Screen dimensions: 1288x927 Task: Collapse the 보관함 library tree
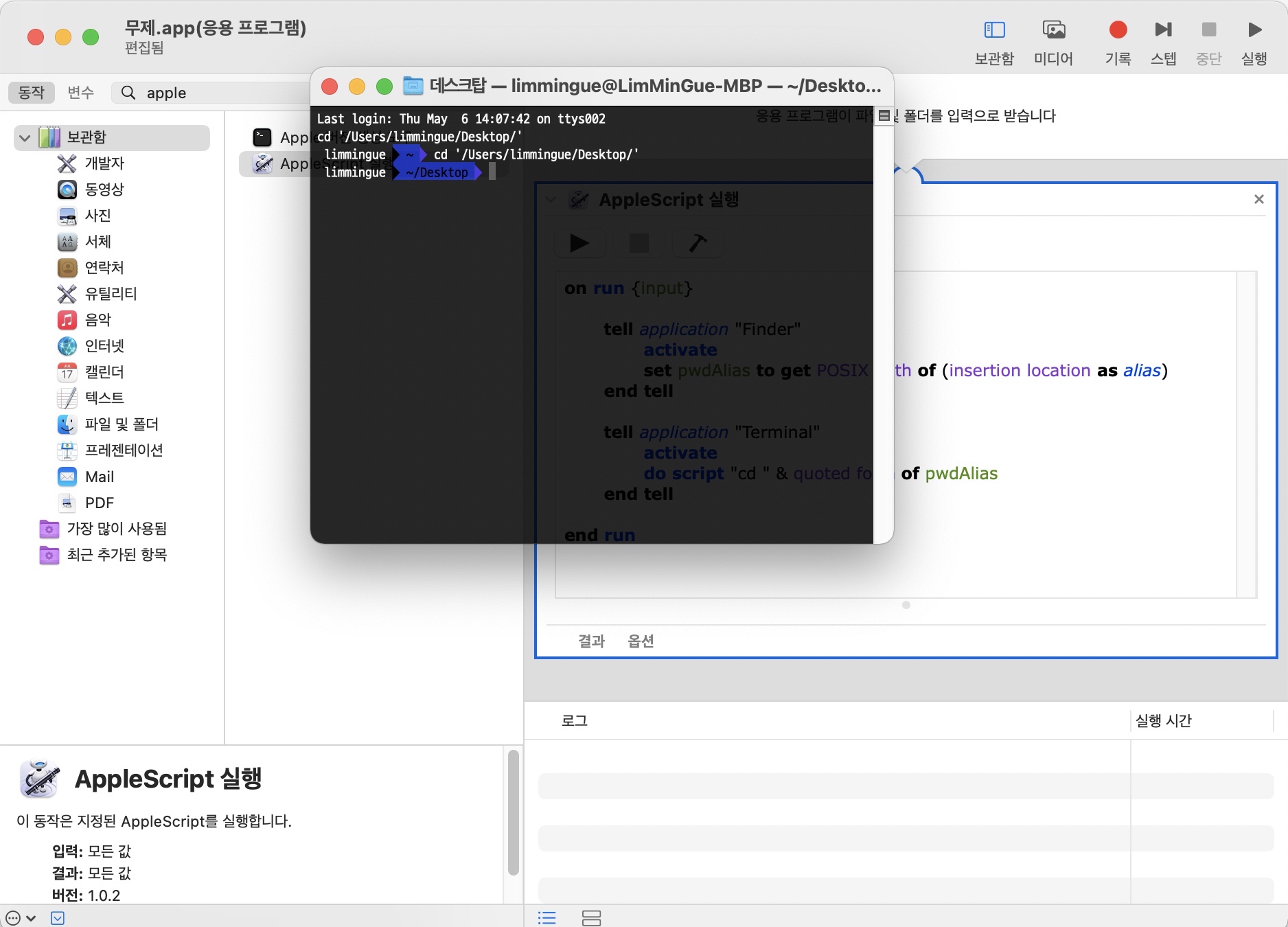25,137
